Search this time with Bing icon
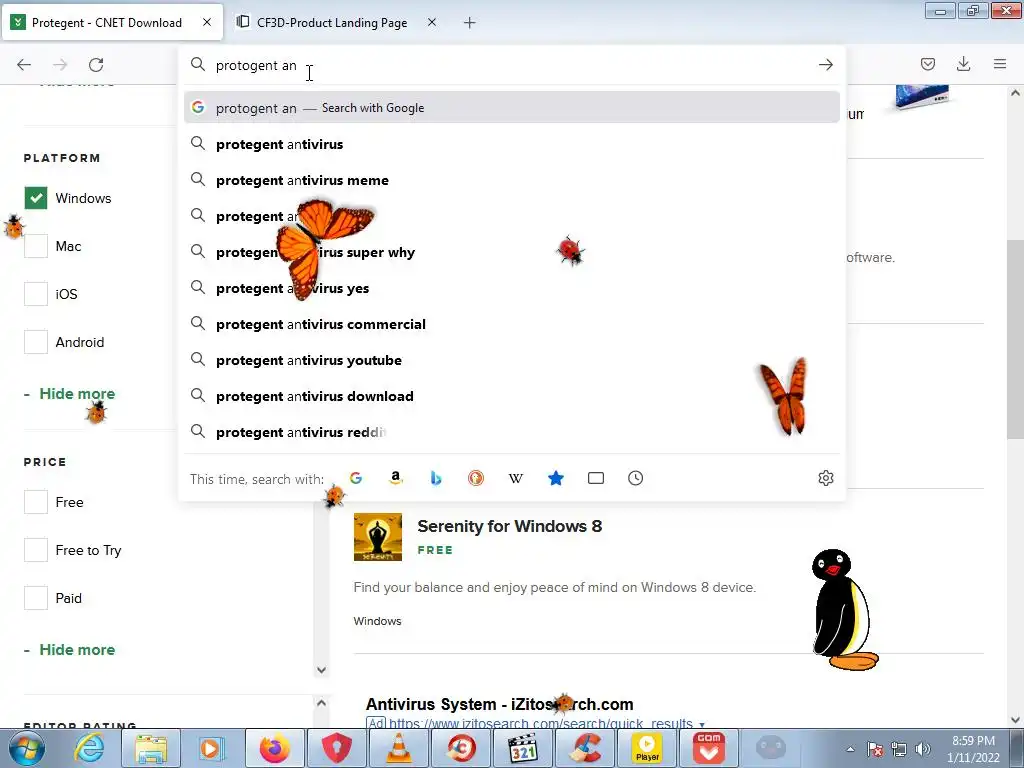Screen dimensions: 1024x768 436,478
